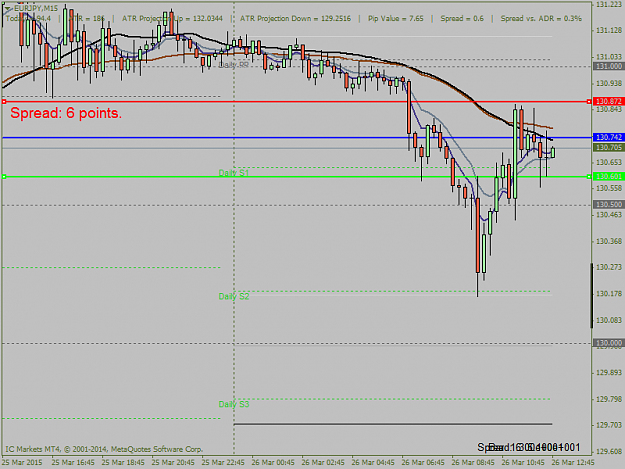Click the Daily S2 pivot label
Viewport: 625px width, 469px height.
point(234,296)
